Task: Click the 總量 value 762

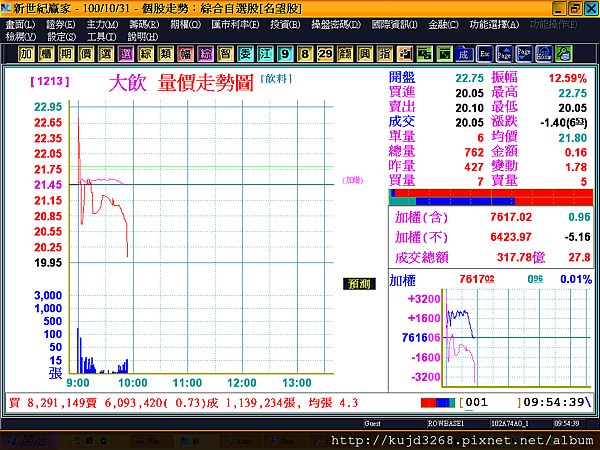Action: [474, 152]
